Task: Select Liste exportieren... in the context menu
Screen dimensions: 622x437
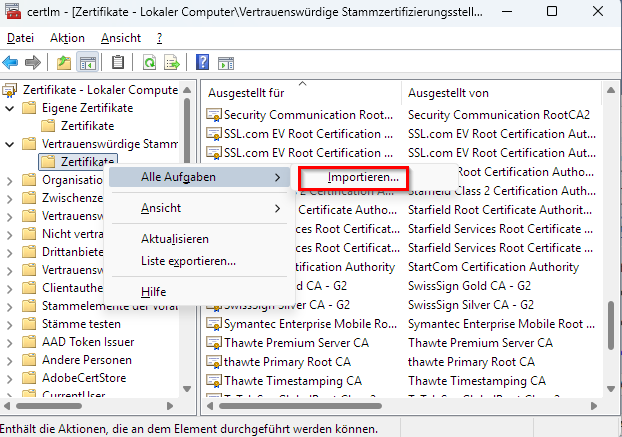Action: point(188,261)
